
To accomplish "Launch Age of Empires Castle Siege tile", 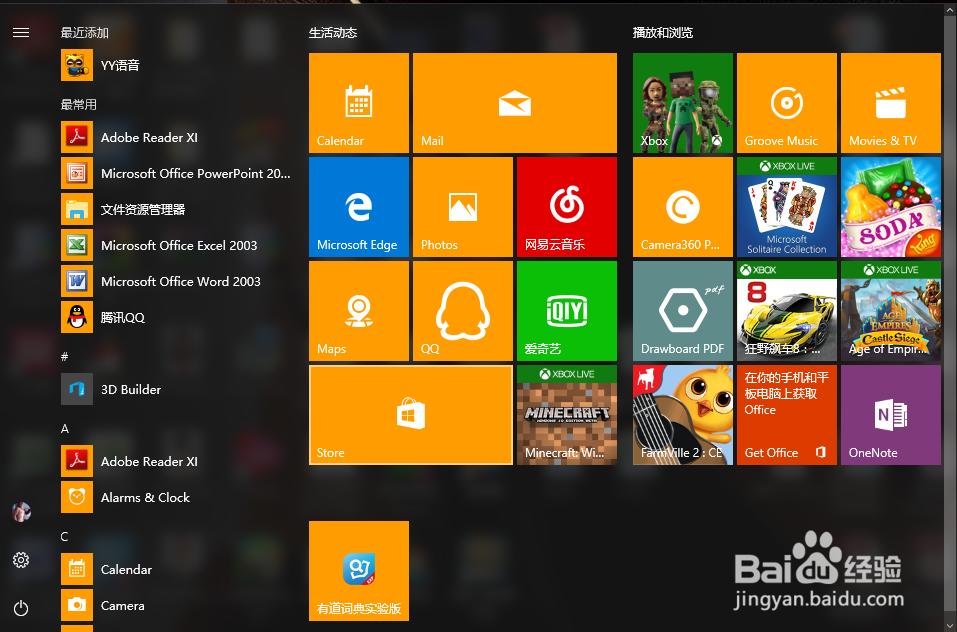I will click(891, 311).
